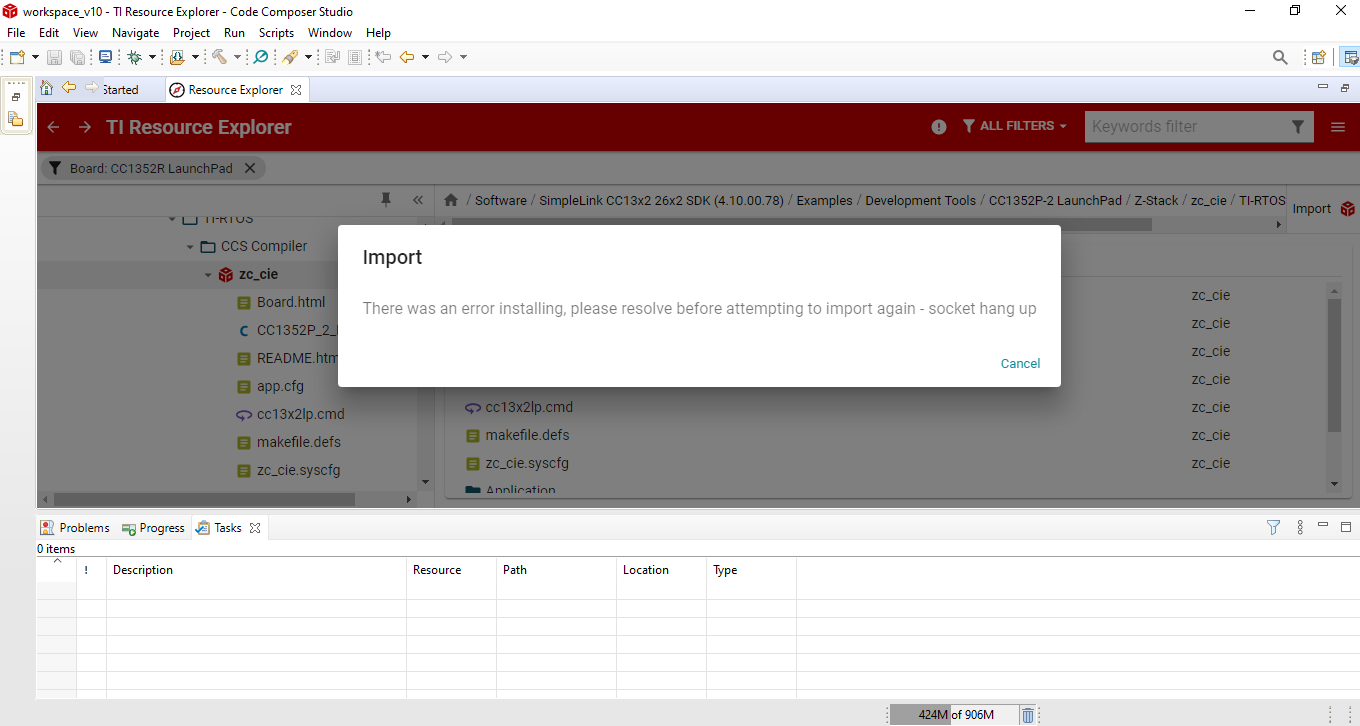
Task: Click the Home icon near Getting Started tab
Action: (46, 88)
